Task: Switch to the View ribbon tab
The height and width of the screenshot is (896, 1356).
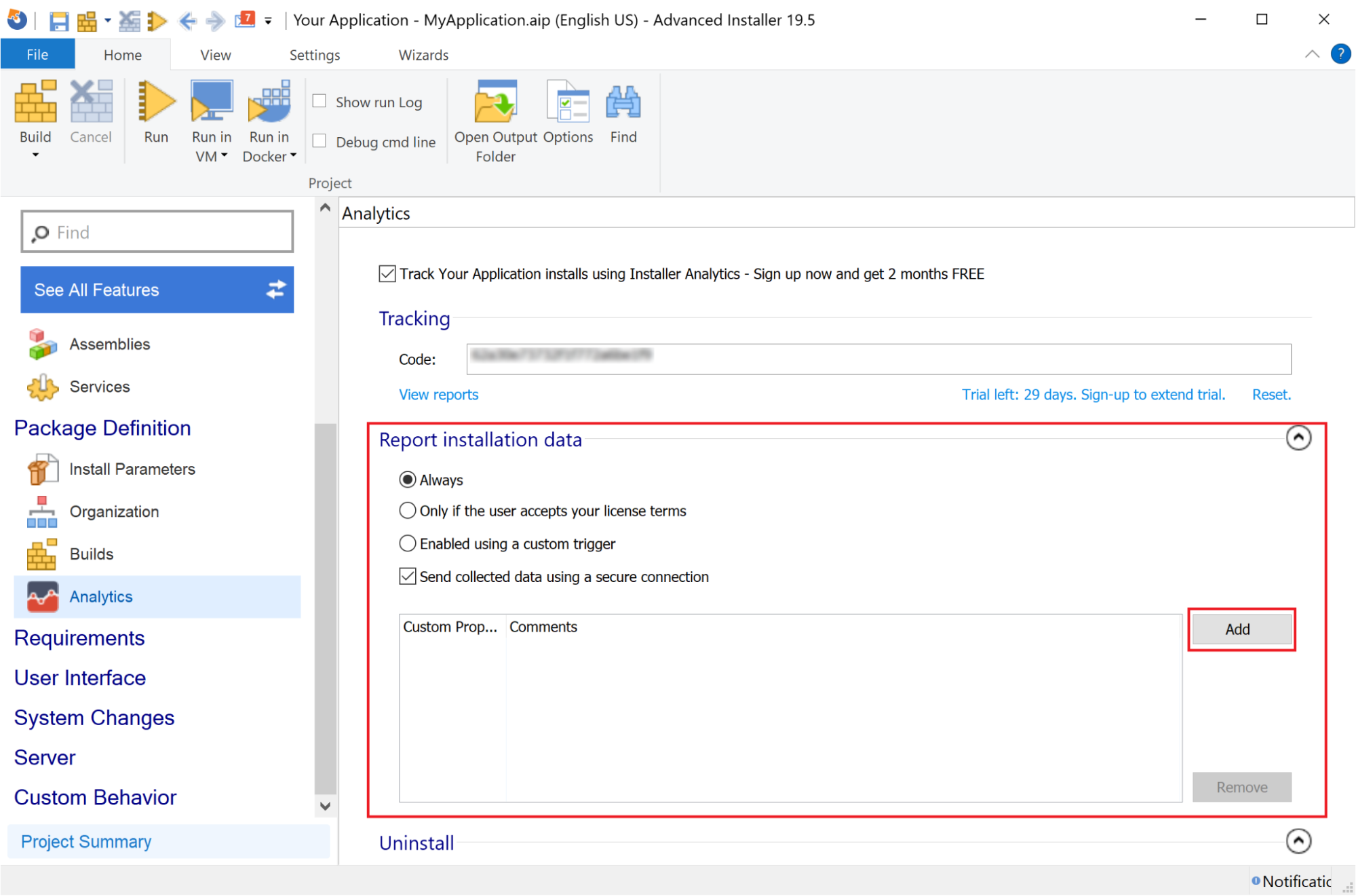Action: (216, 54)
